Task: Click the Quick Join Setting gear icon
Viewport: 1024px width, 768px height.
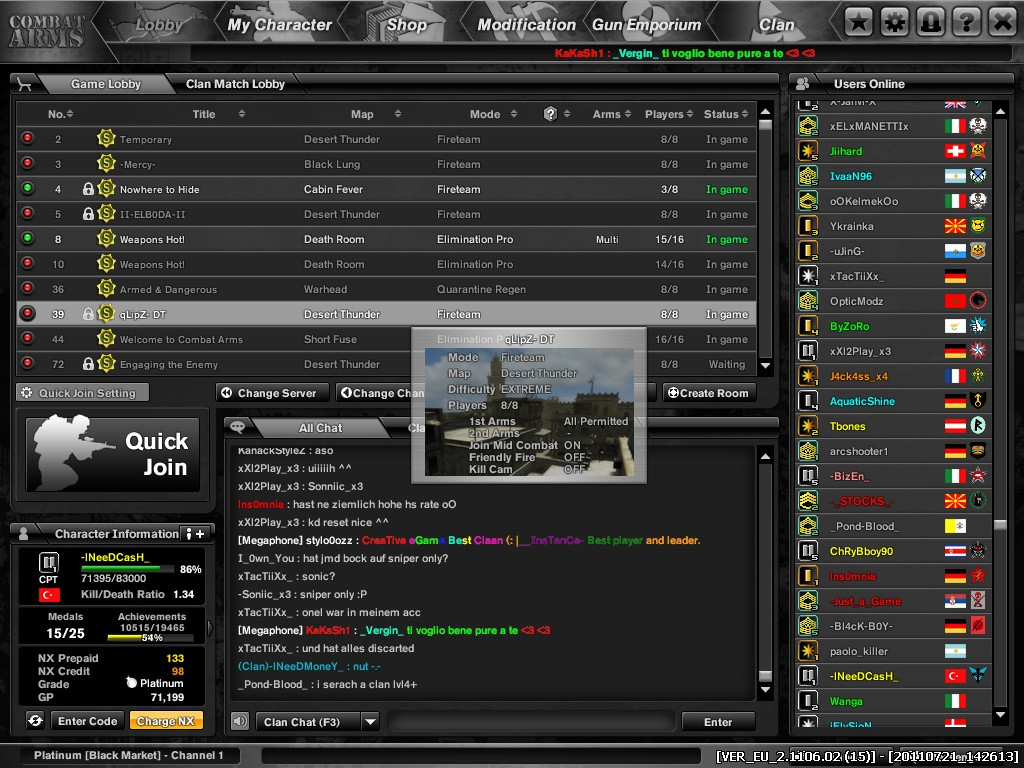Action: click(27, 392)
